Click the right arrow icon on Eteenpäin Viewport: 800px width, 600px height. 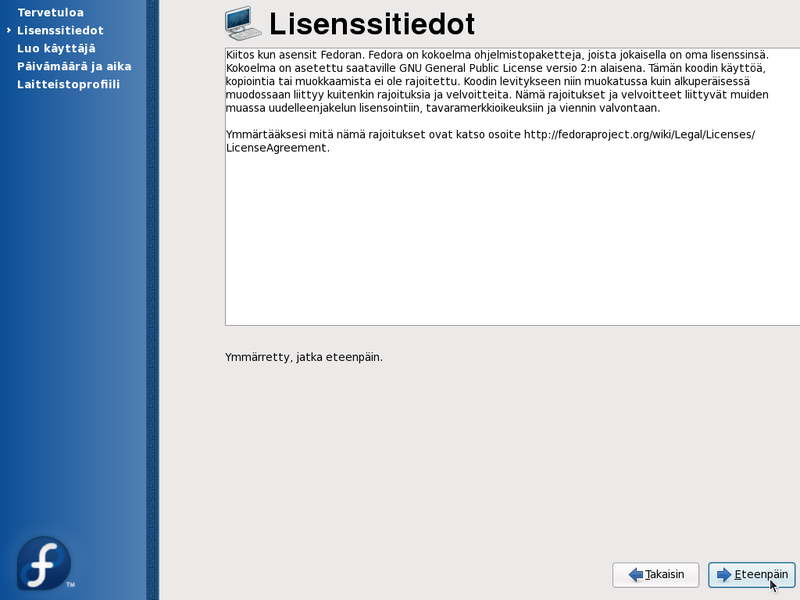click(724, 575)
